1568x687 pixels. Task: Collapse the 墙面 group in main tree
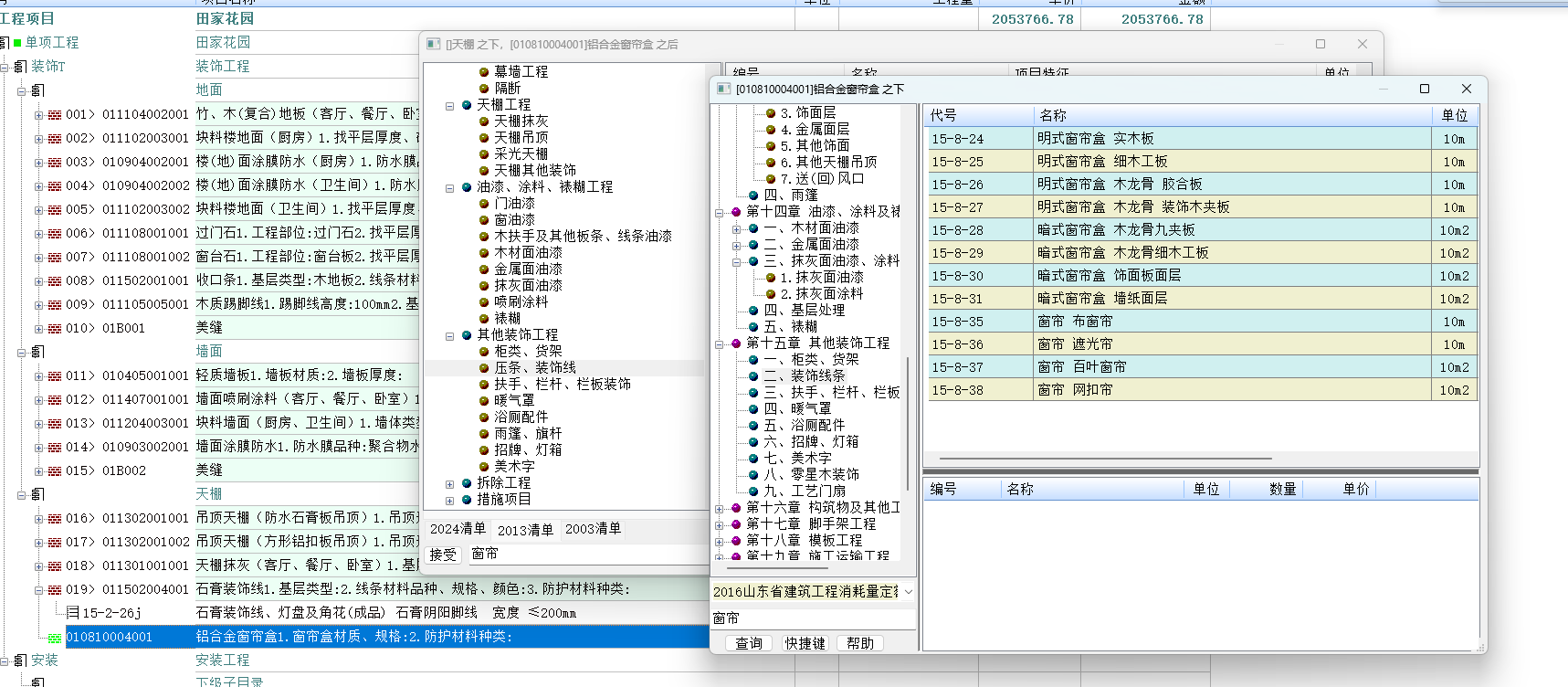(x=22, y=353)
